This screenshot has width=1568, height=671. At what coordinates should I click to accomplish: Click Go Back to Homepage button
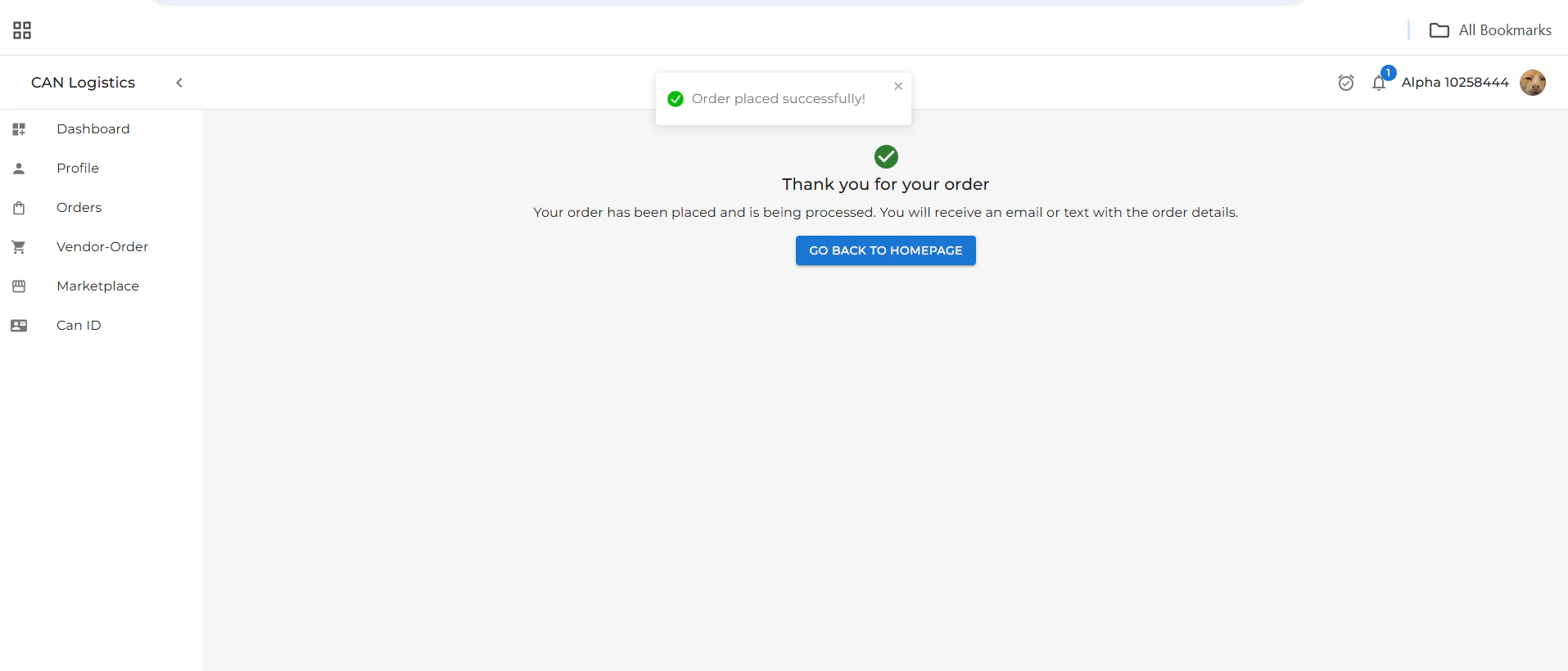click(x=886, y=250)
